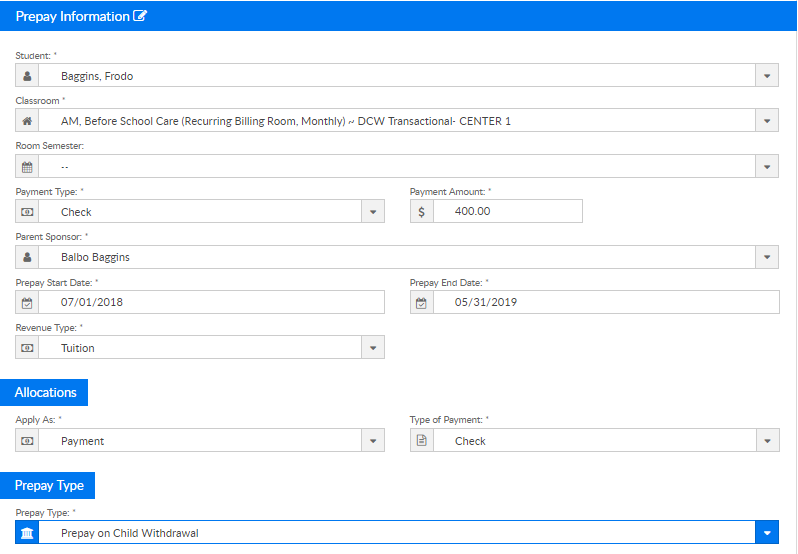The height and width of the screenshot is (554, 798).
Task: Open the Room Semester dropdown arrow
Action: coord(767,167)
